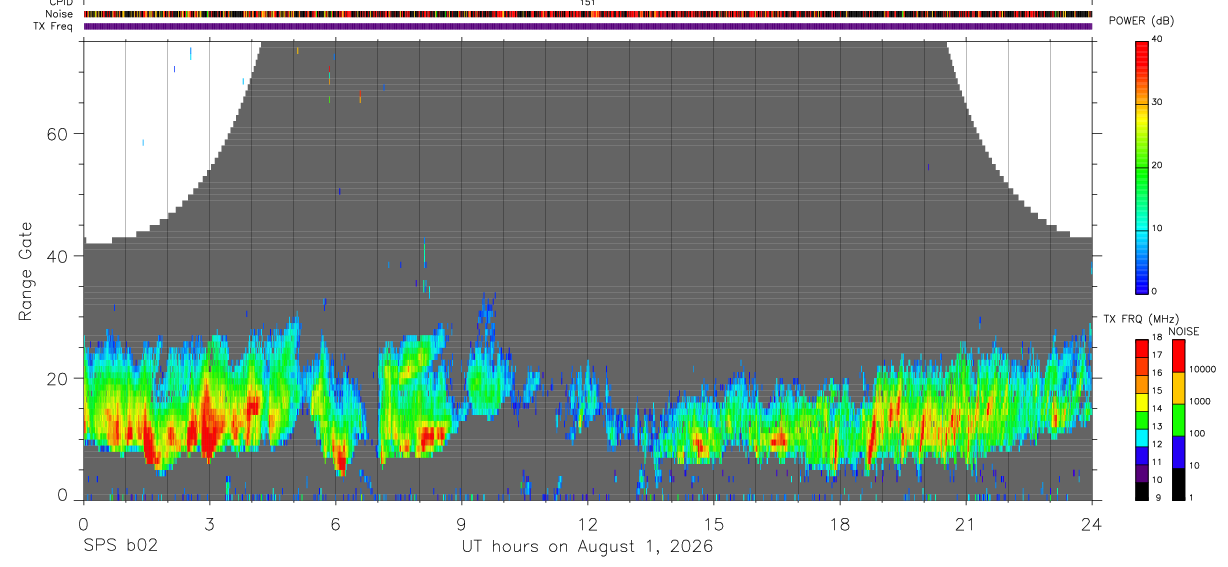Click the 18 hour tick label
The image size is (1228, 567).
839,524
